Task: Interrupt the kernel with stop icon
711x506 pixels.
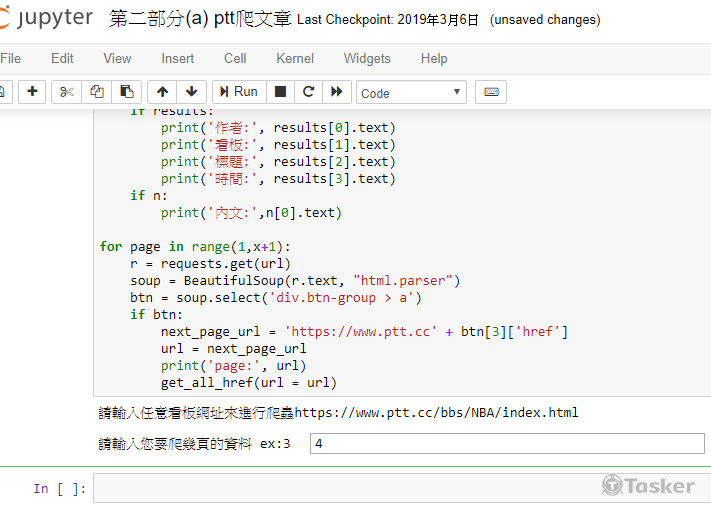Action: (x=280, y=92)
